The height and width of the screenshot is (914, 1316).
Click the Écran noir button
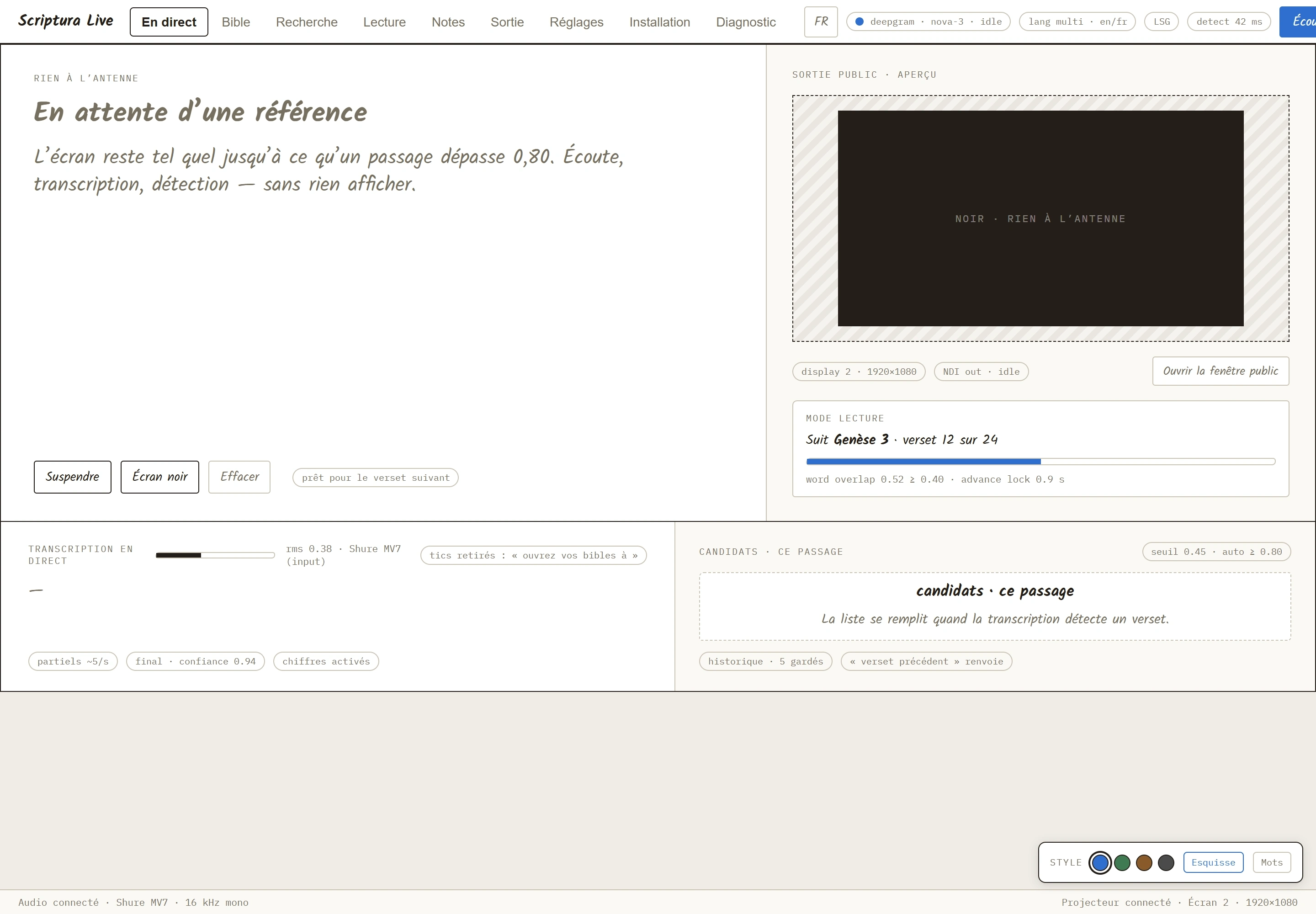click(x=160, y=477)
